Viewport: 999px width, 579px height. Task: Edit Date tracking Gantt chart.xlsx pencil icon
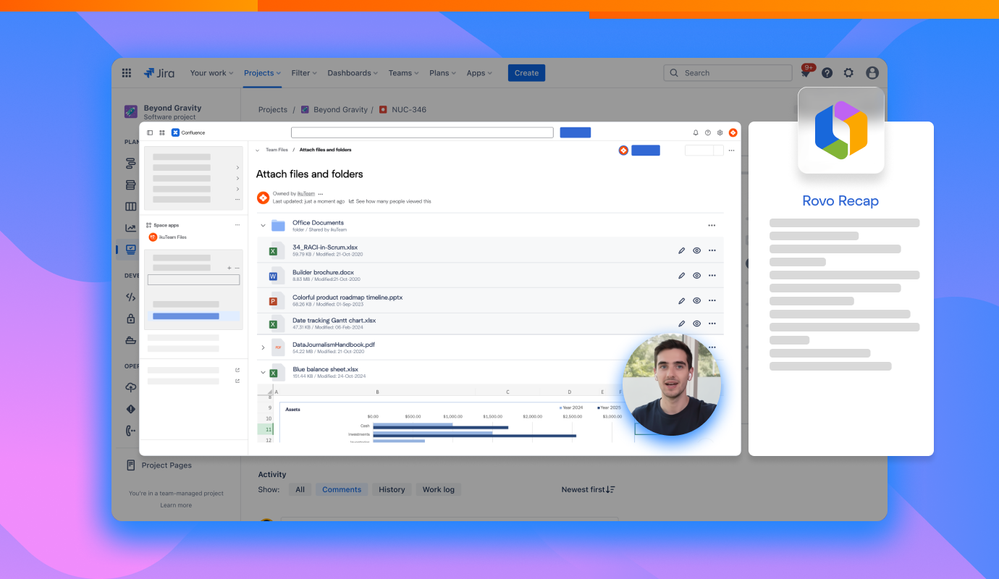pyautogui.click(x=682, y=324)
